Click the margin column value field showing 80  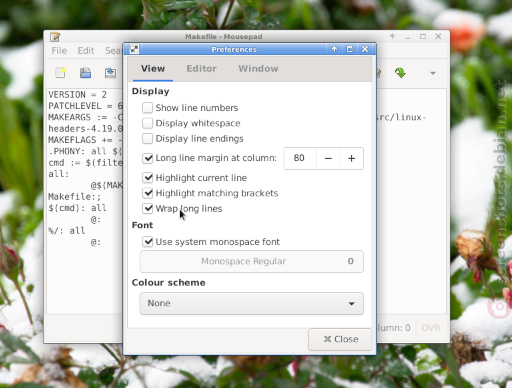[299, 158]
